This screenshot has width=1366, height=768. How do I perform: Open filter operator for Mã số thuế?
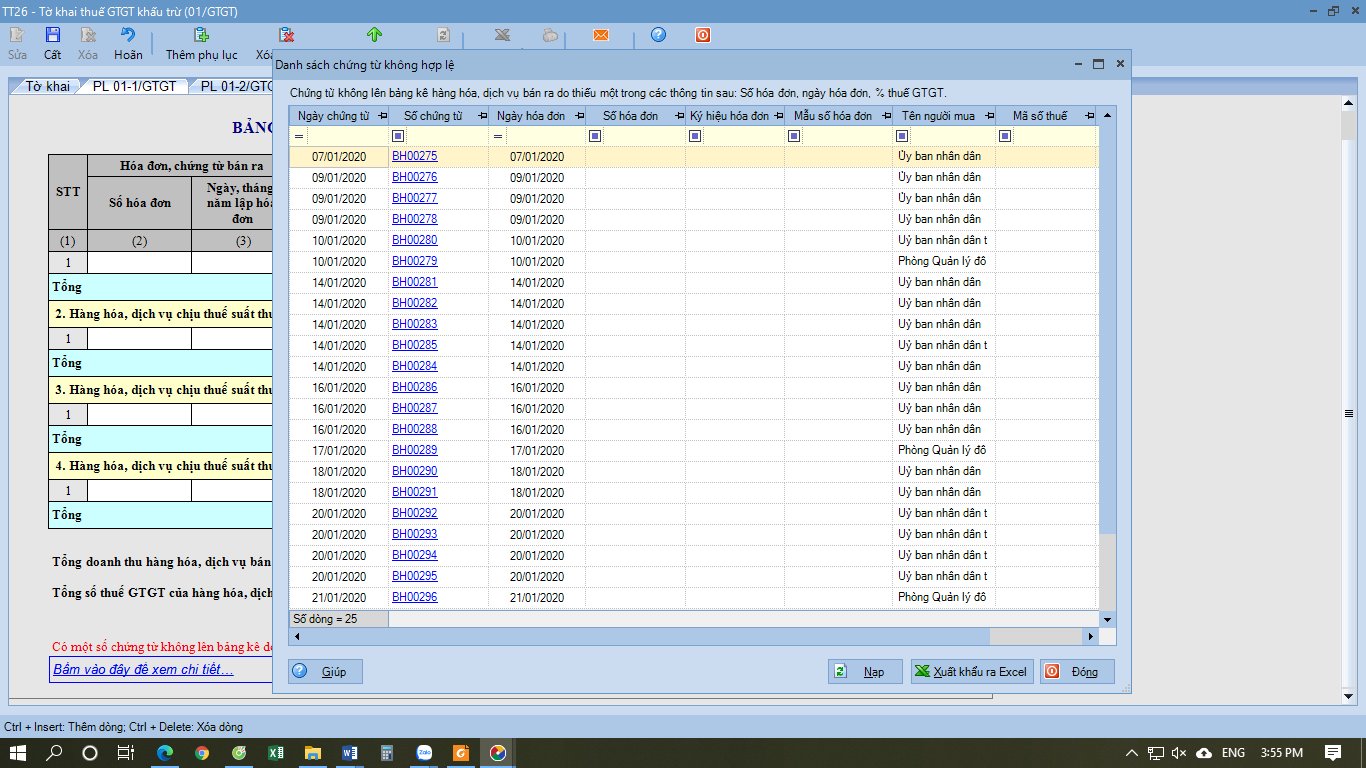pyautogui.click(x=1004, y=136)
